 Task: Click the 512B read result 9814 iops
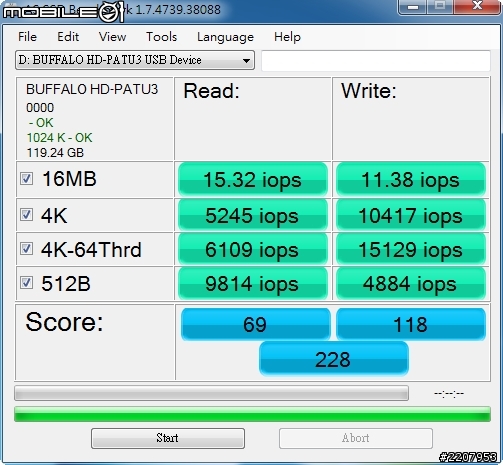(x=253, y=284)
